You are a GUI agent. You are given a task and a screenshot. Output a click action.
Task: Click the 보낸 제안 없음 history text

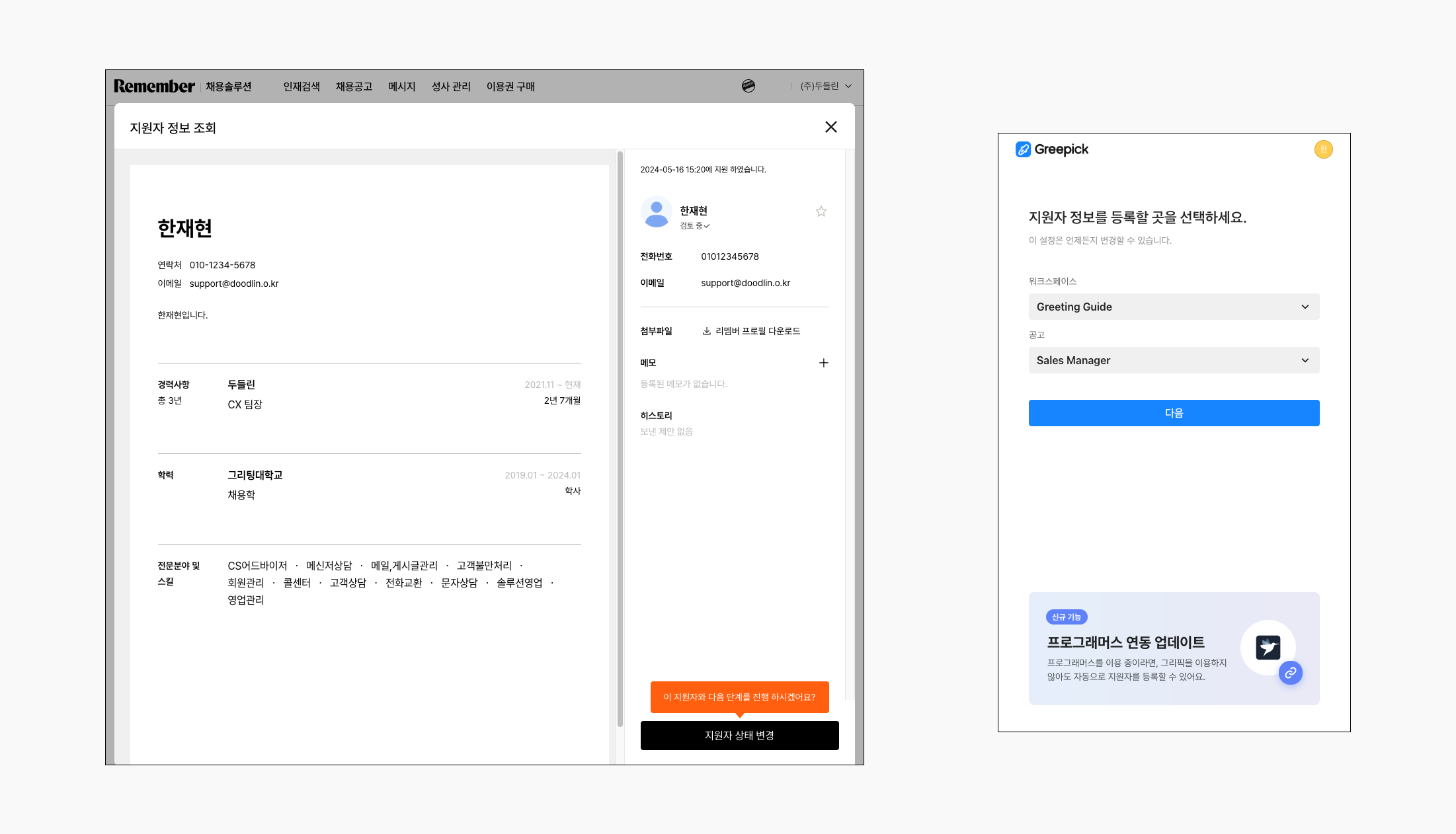(667, 432)
